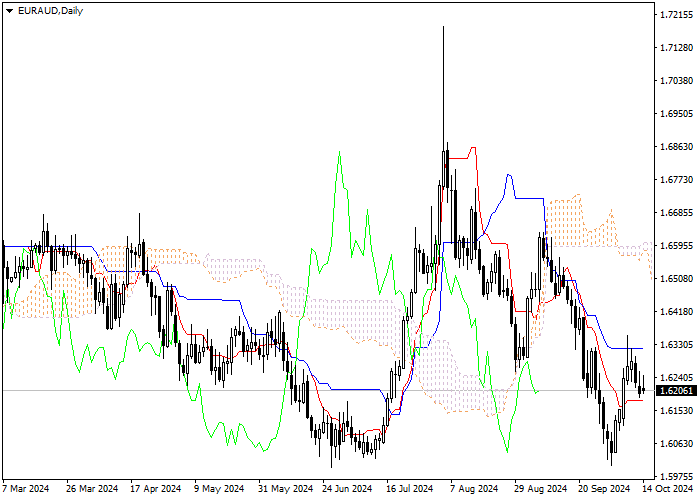The width and height of the screenshot is (700, 500).
Task: Click the blue Kijun line peak near 1.6773
Action: tap(509, 175)
